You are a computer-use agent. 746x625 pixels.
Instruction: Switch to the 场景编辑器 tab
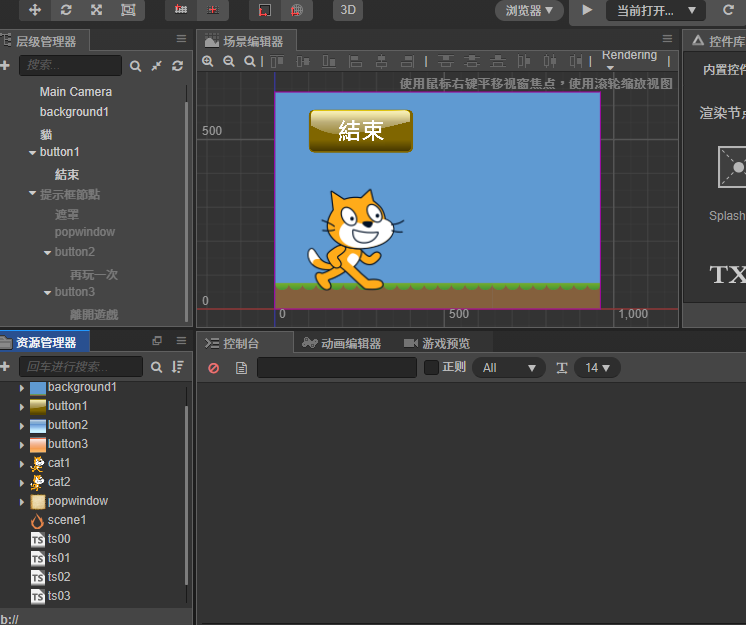pyautogui.click(x=246, y=41)
